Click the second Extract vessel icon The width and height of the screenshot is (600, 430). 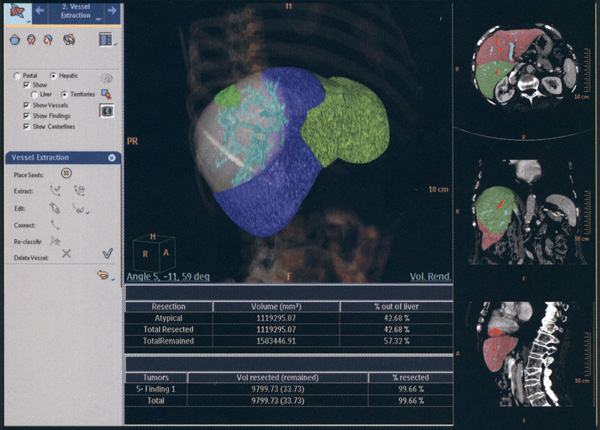79,190
